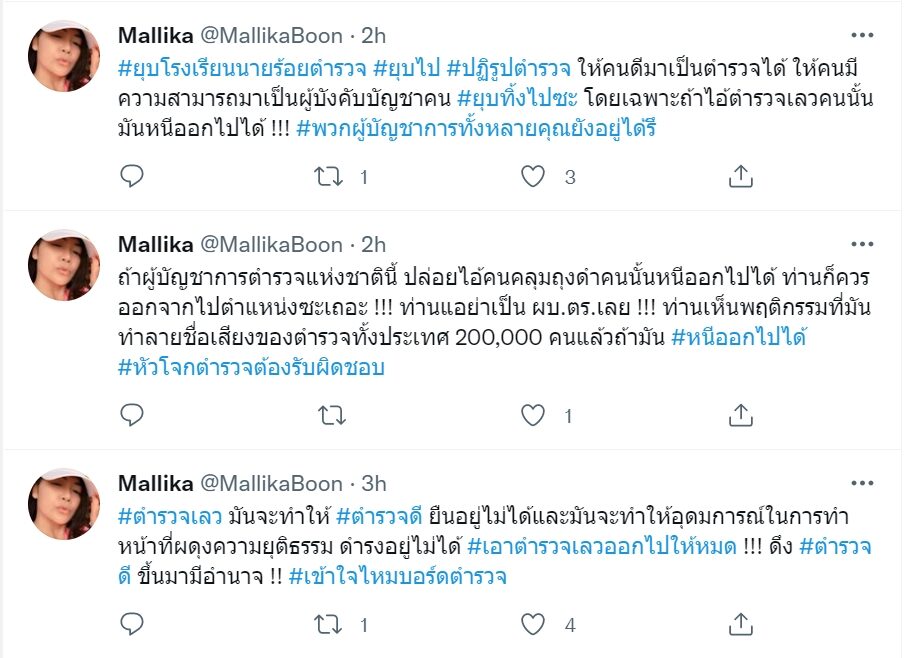Open the more options menu on third tweet
913x658 pixels.
click(860, 482)
